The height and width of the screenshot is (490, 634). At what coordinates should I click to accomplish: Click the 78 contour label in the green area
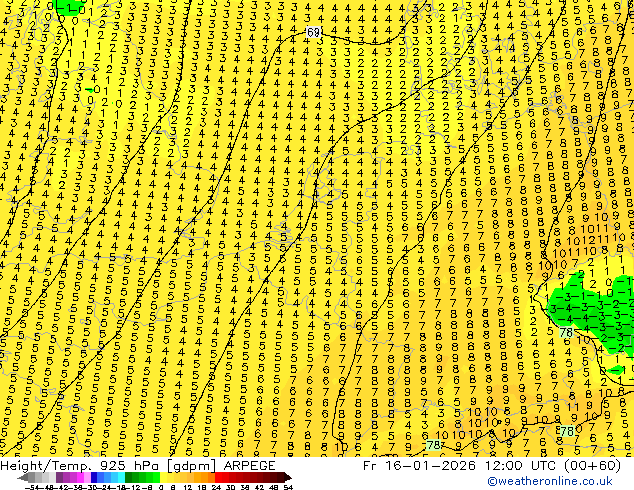[566, 332]
